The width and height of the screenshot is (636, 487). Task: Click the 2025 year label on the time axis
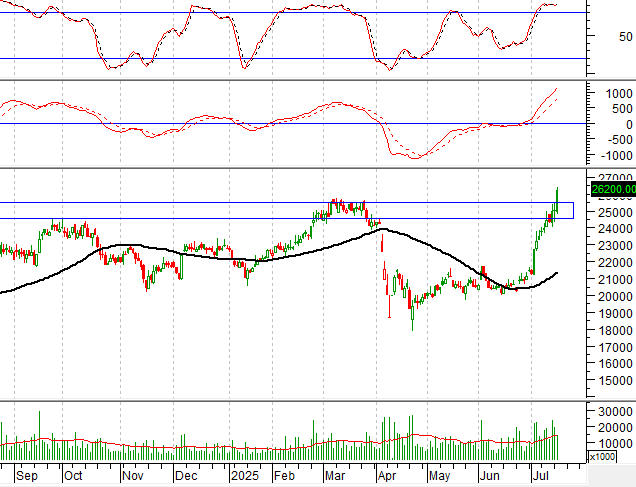coord(244,477)
